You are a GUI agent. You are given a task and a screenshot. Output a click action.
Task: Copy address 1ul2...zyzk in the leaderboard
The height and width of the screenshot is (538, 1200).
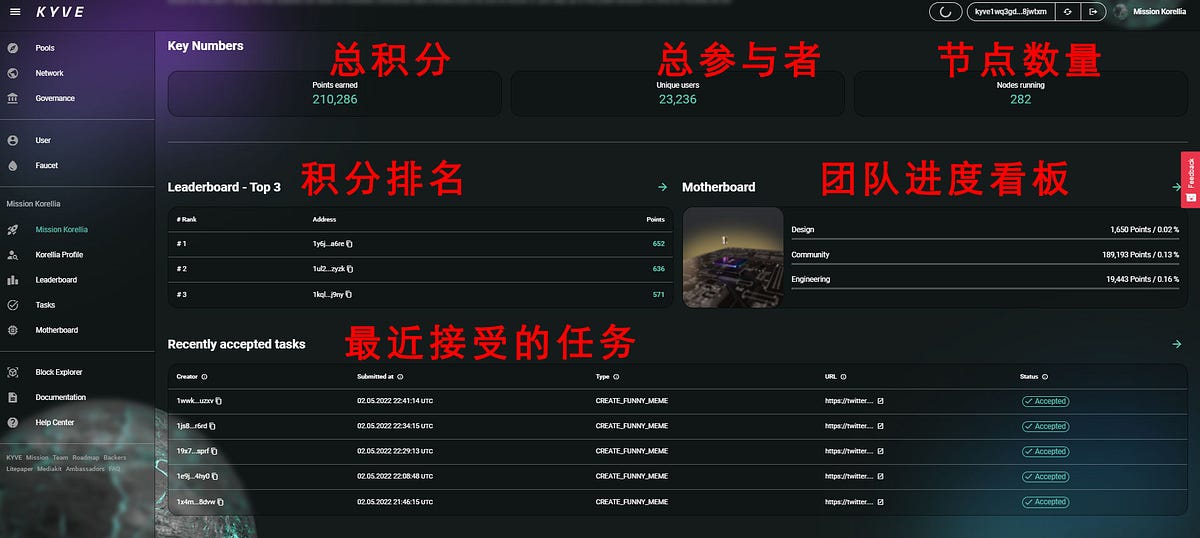click(x=350, y=269)
